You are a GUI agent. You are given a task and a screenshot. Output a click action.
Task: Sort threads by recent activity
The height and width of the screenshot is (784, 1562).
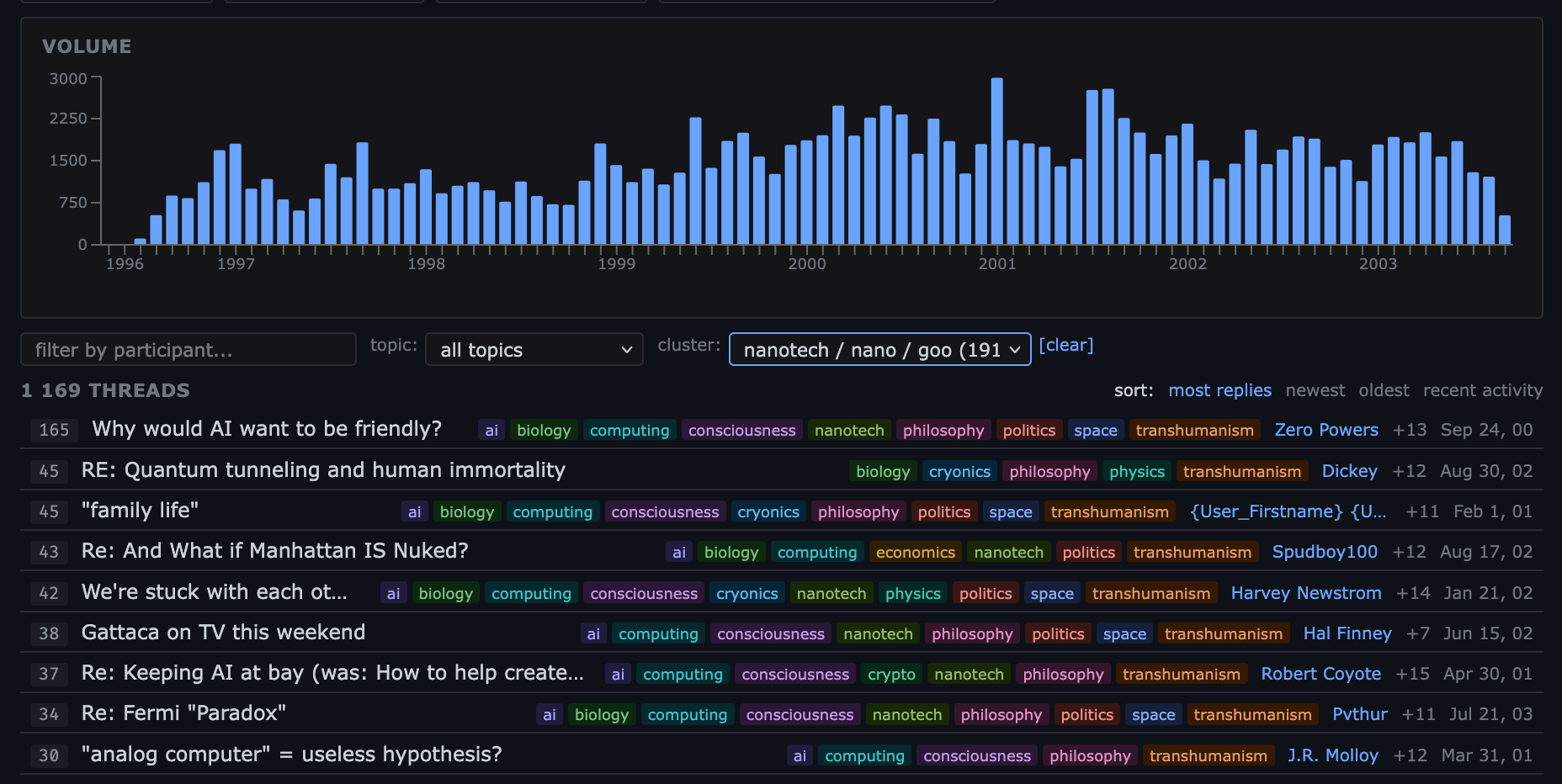(1482, 390)
